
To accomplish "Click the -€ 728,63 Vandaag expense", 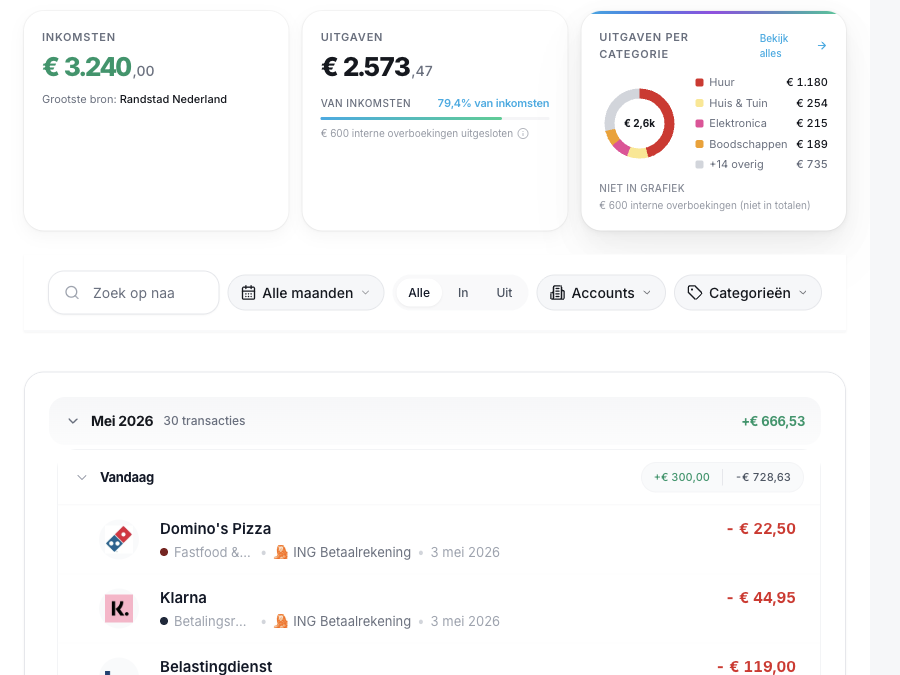I will pos(763,478).
